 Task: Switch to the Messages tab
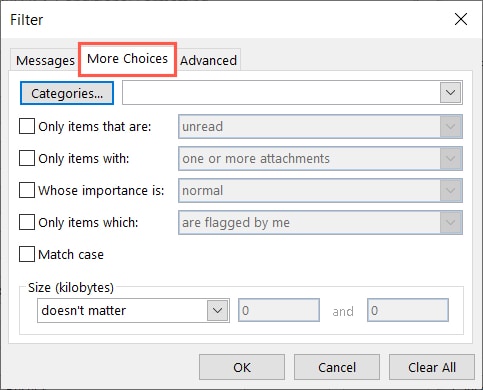[x=45, y=60]
